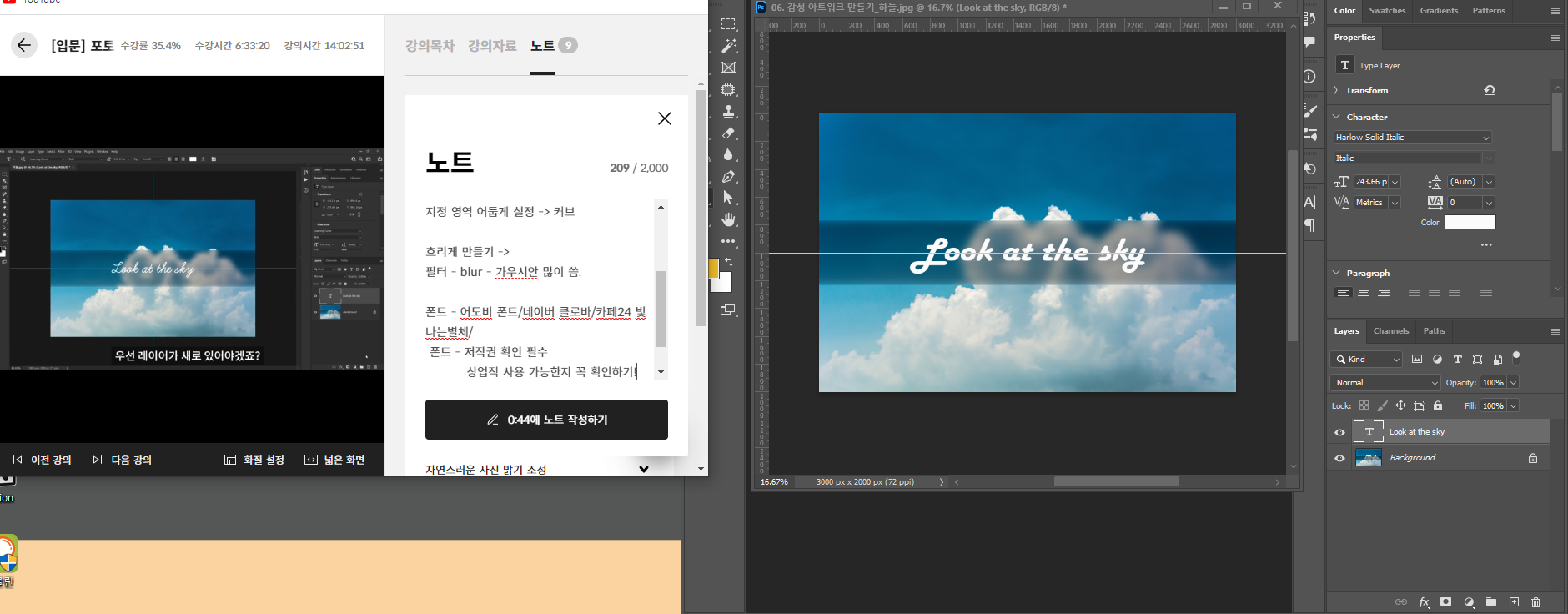Open the Metrics kerning dropdown

1395,203
